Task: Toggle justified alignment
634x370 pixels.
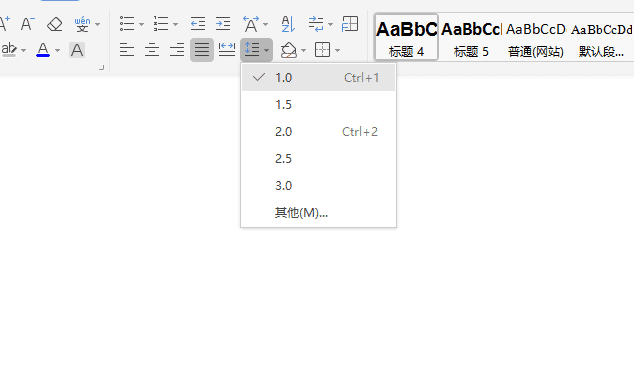Action: point(202,50)
